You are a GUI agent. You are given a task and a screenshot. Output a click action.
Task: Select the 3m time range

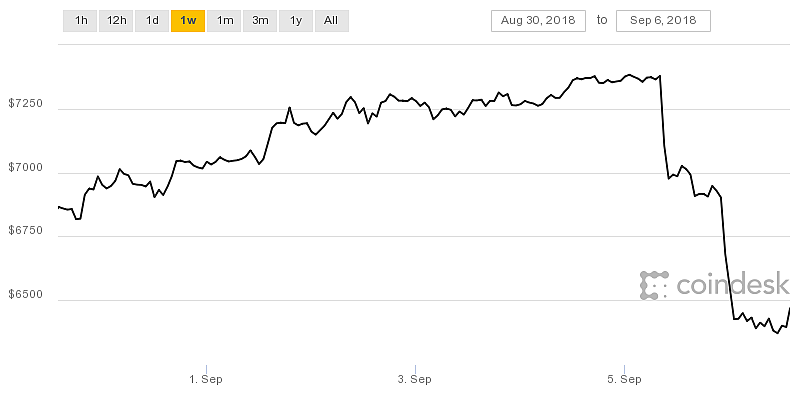[x=260, y=20]
